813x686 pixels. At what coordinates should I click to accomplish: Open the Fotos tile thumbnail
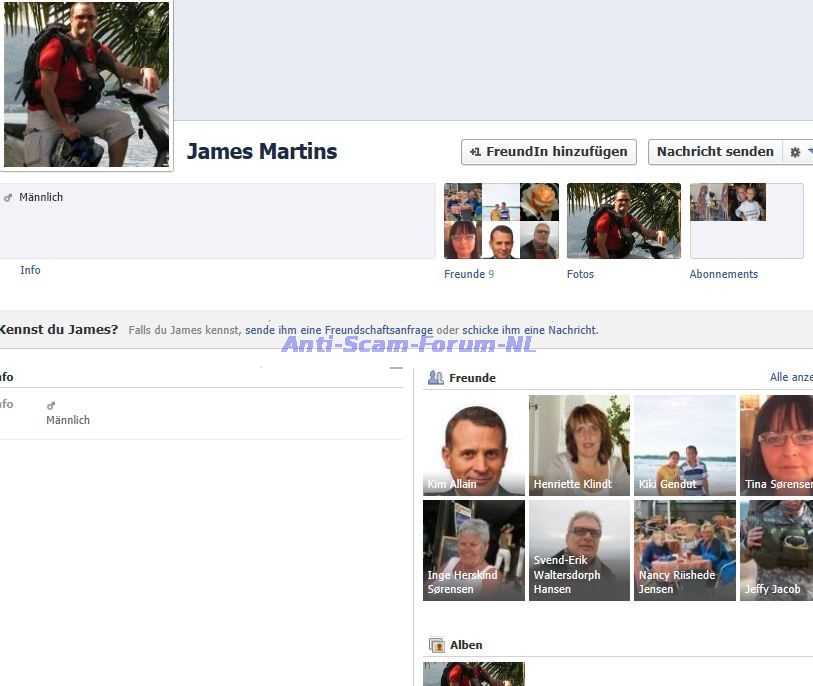coord(623,221)
